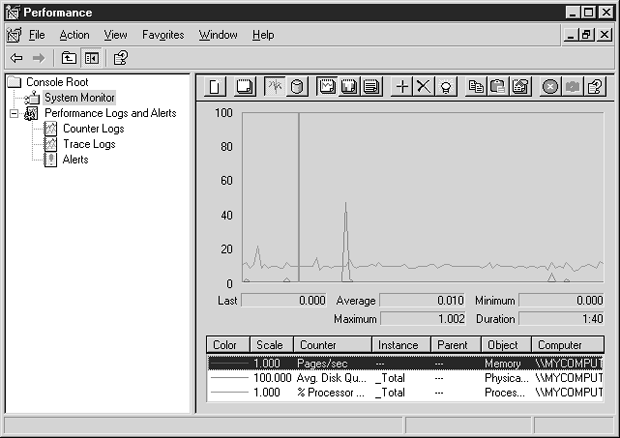
Task: Toggle Show/Hide Console Tree button
Action: click(x=92, y=58)
